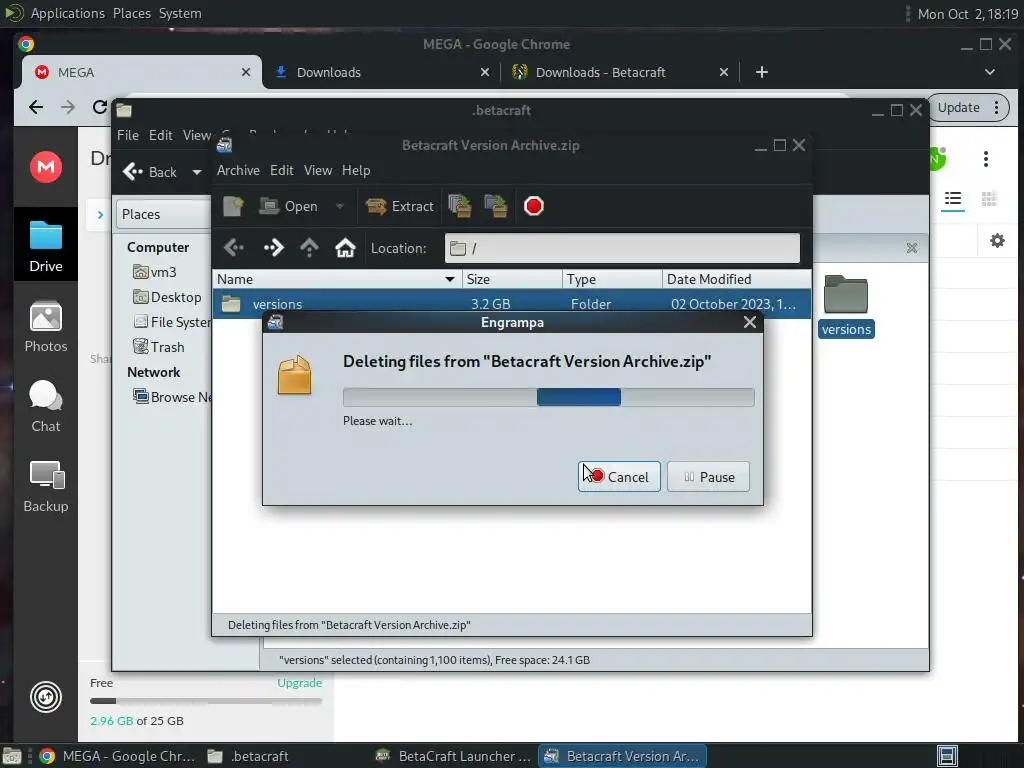Open the Places menu in top panel
Image resolution: width=1024 pixels, height=768 pixels.
point(131,13)
